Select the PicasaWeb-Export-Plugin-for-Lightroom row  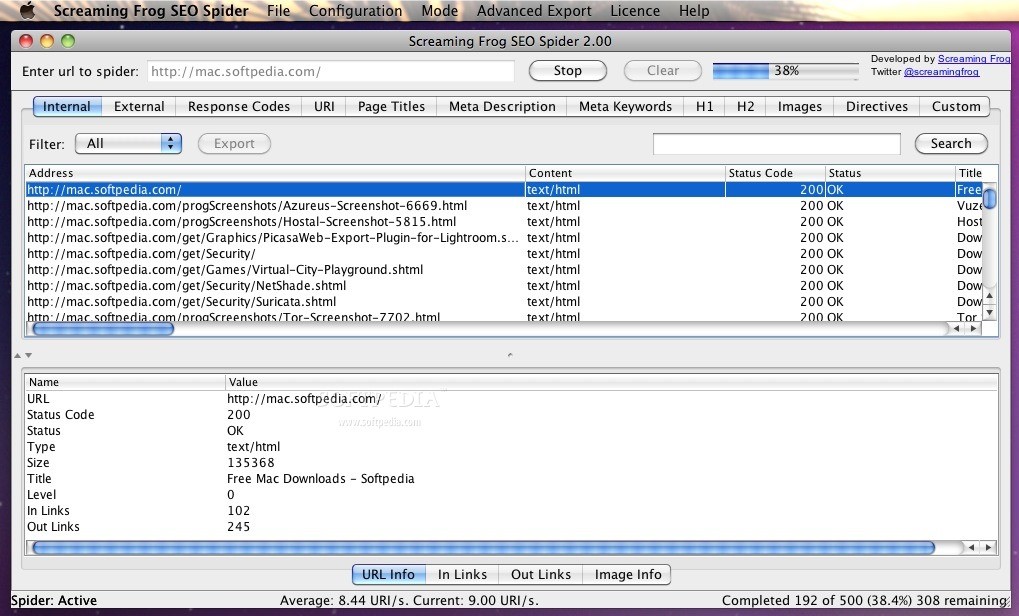(504, 238)
